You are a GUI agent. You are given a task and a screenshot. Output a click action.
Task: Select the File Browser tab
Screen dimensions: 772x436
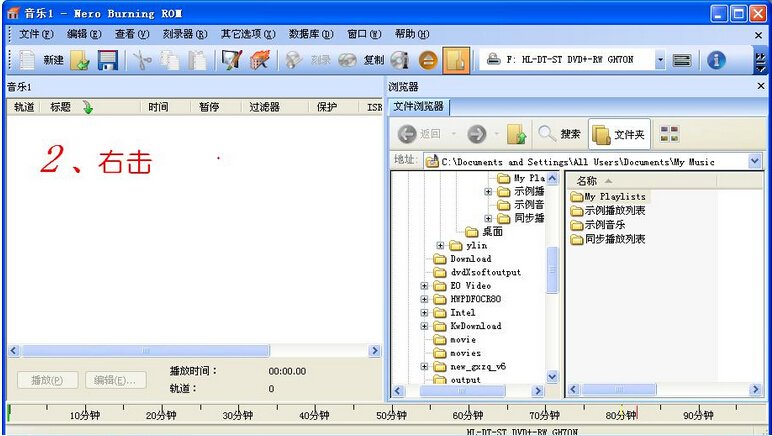click(418, 107)
